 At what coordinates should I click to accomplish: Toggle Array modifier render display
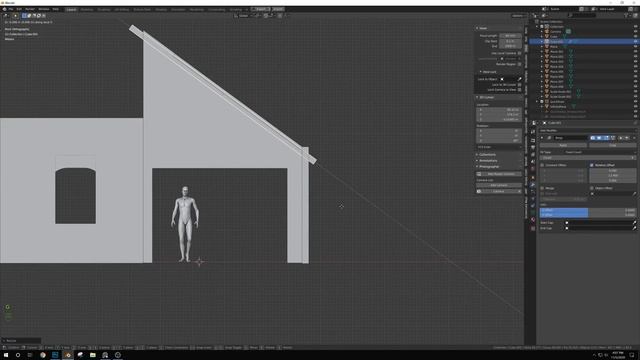click(593, 138)
